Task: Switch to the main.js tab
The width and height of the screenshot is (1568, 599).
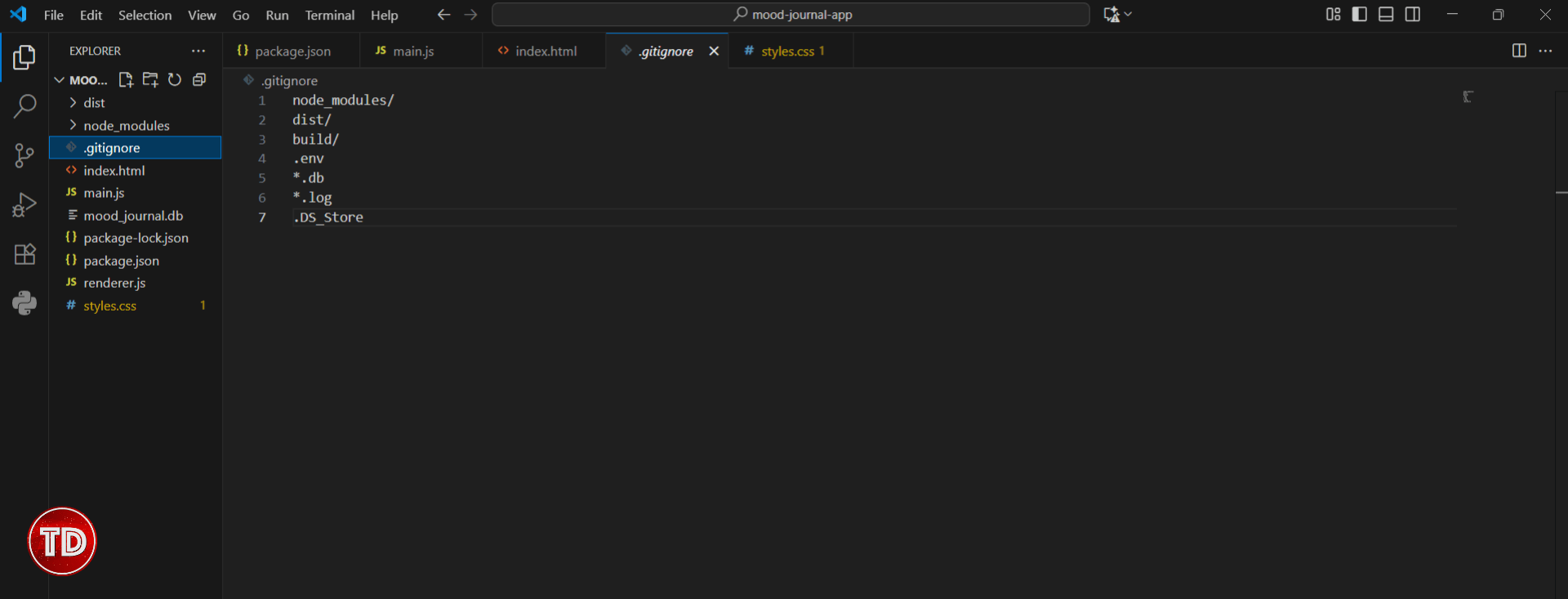Action: [x=413, y=51]
